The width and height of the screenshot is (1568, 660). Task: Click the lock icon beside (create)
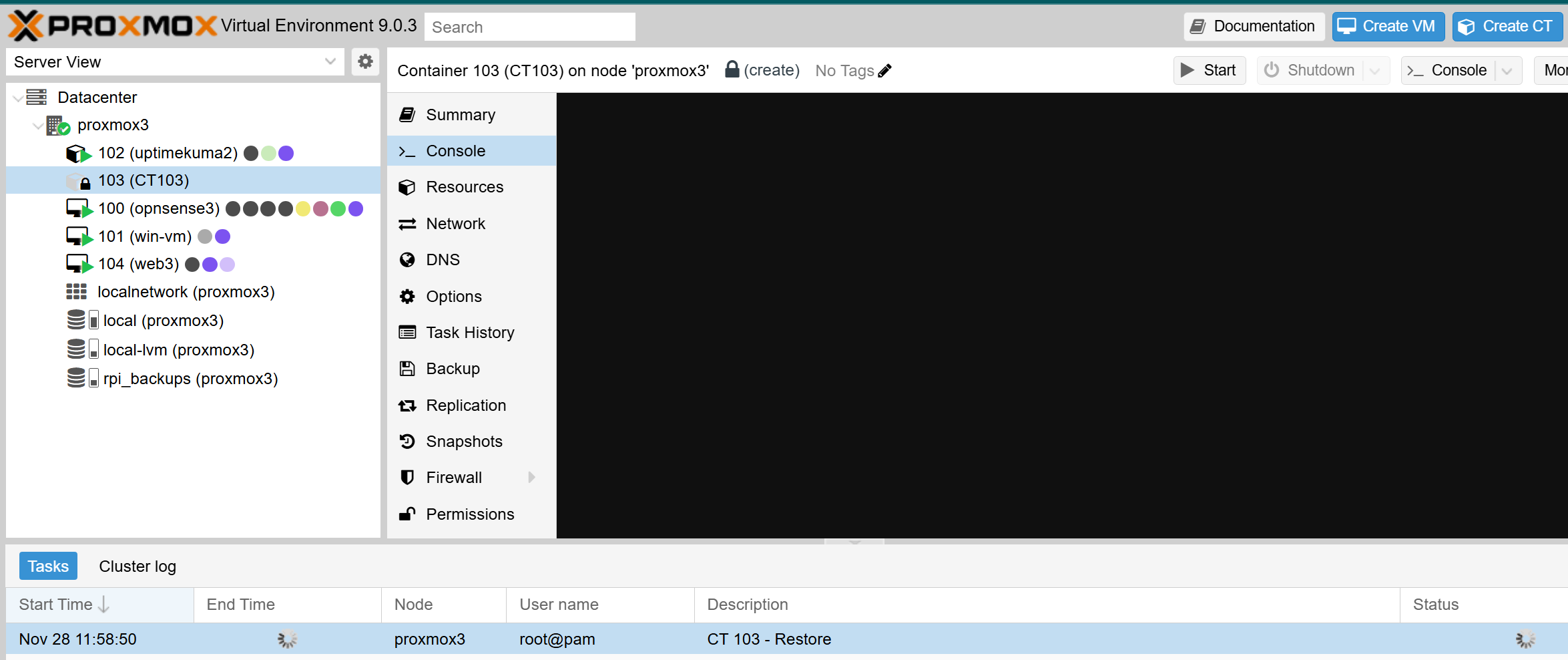732,69
